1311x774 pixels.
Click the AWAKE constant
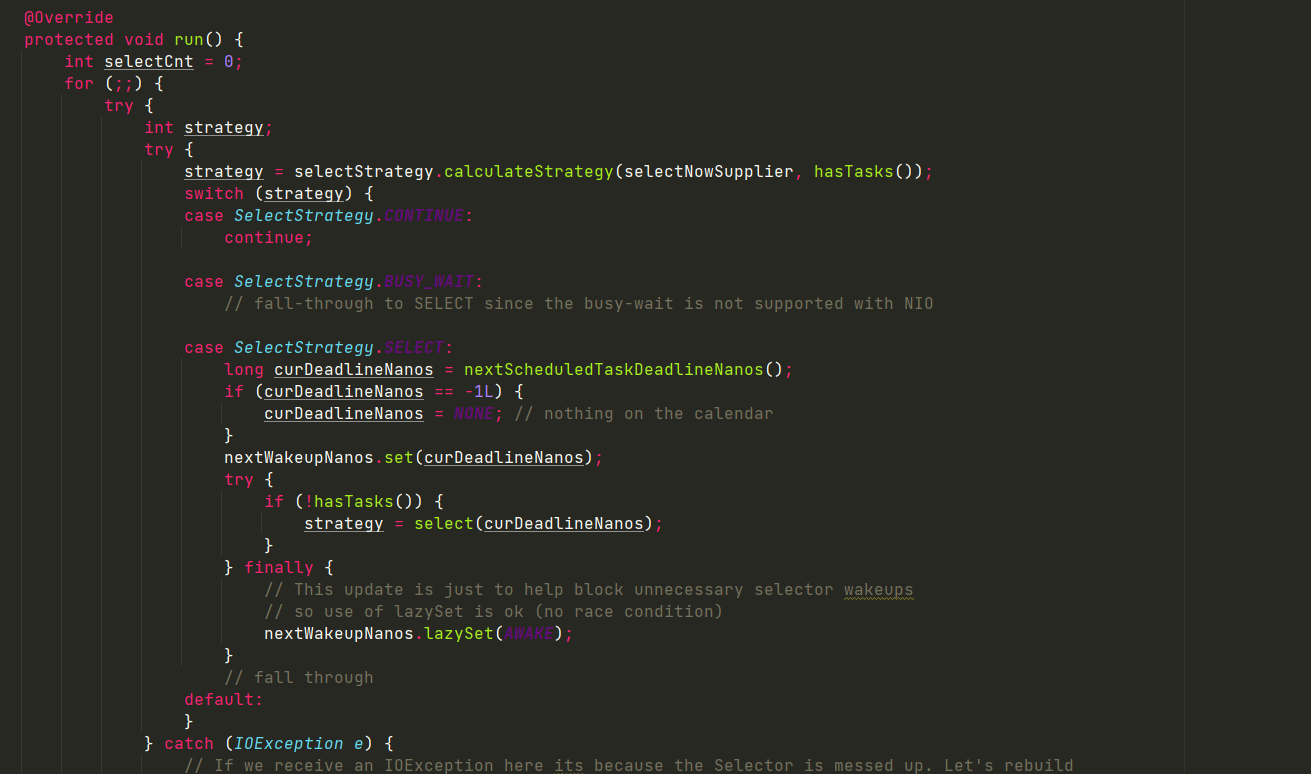pyautogui.click(x=529, y=633)
